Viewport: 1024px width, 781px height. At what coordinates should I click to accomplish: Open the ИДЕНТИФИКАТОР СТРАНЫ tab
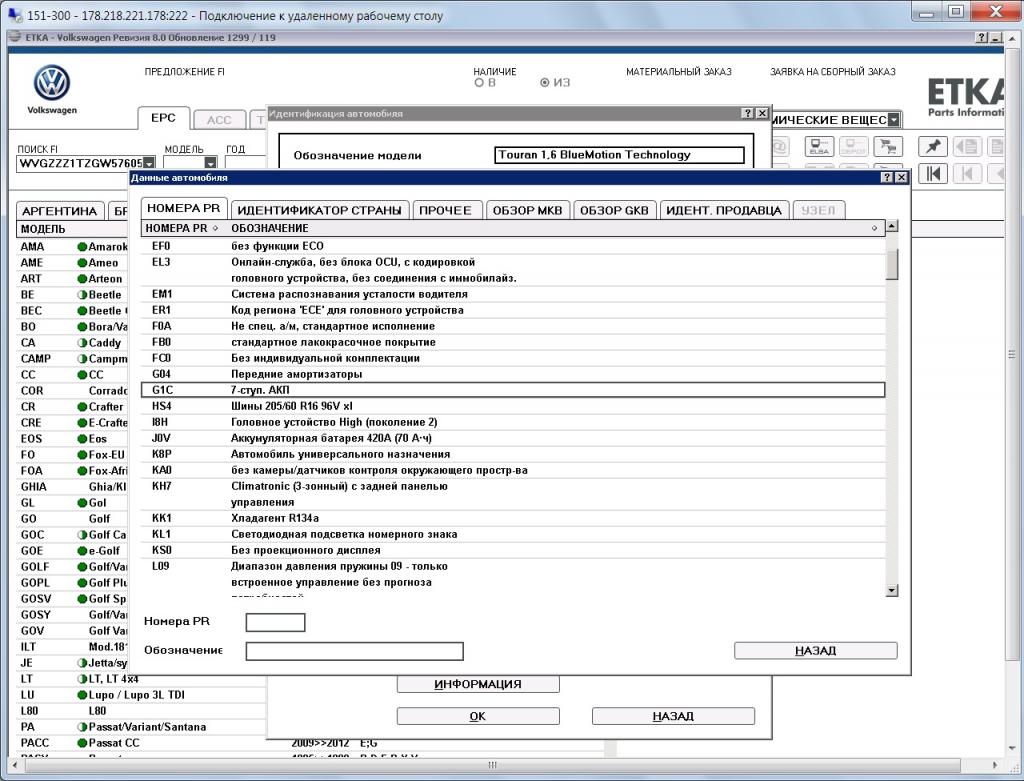(319, 210)
